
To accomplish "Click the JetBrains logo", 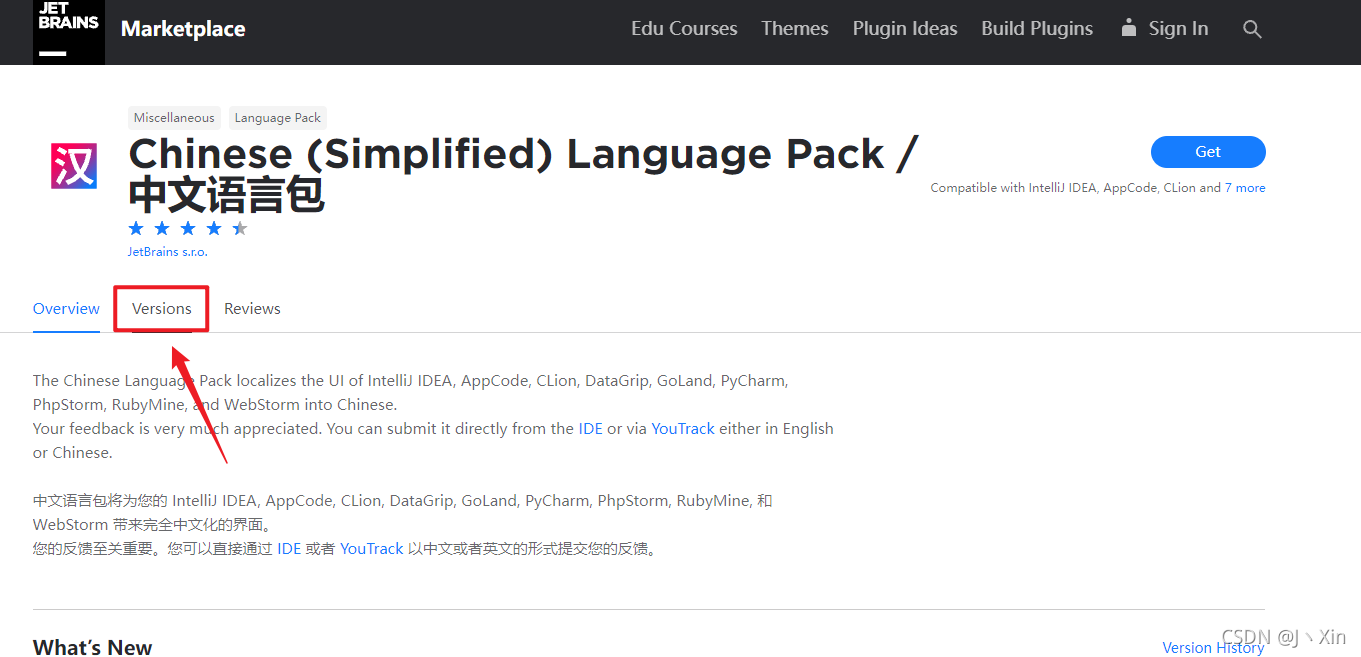I will pyautogui.click(x=69, y=32).
